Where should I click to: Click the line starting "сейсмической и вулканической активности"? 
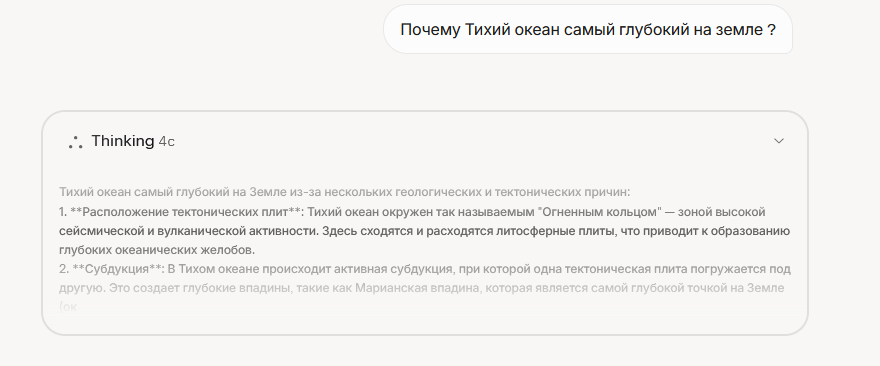point(424,231)
